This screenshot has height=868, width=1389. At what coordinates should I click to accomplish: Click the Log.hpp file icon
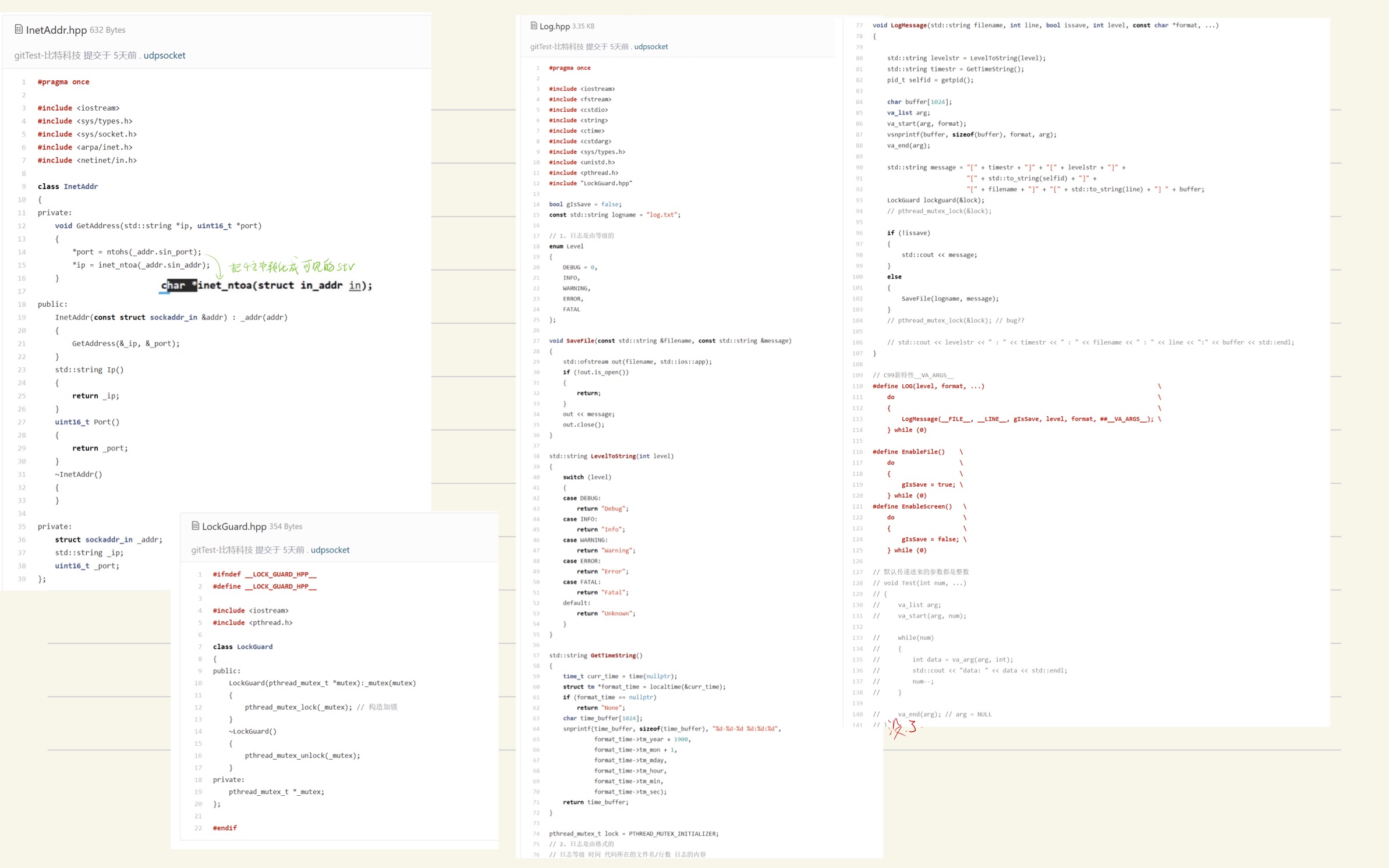coord(533,26)
